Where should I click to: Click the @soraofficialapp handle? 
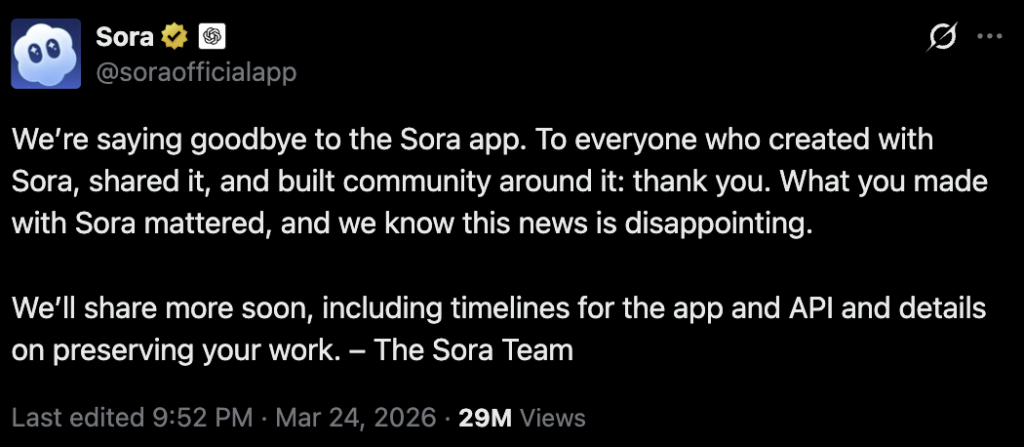coord(196,72)
